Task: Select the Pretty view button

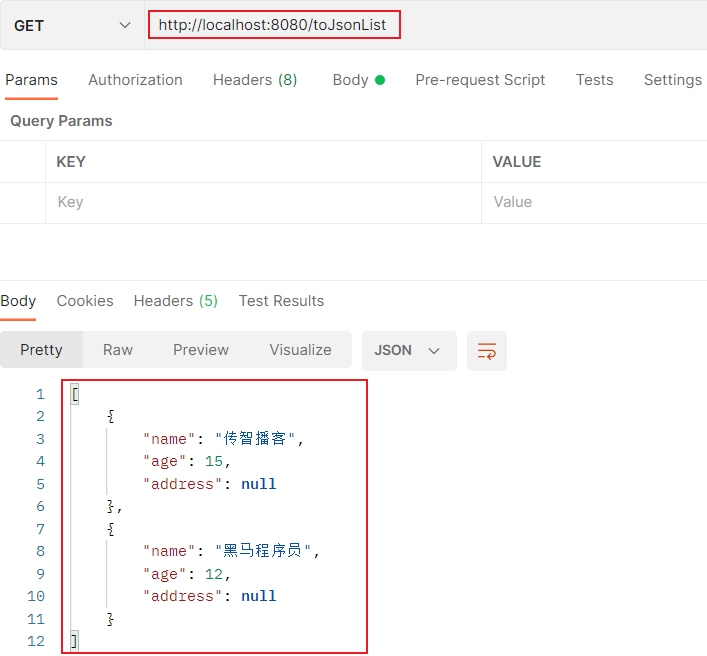Action: (41, 350)
